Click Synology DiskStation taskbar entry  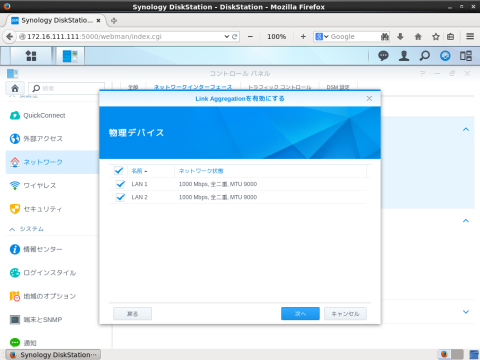coord(53,355)
